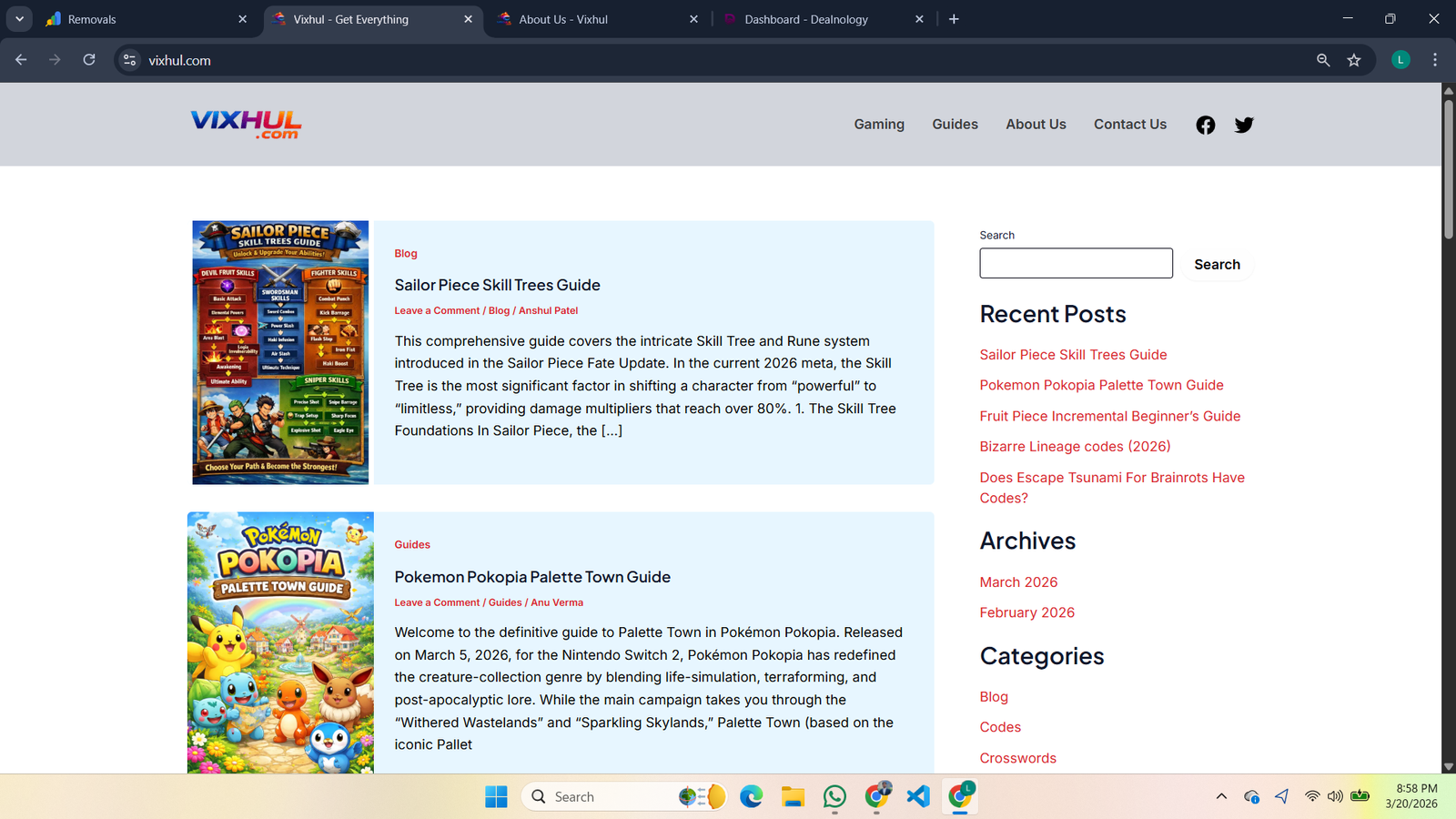This screenshot has height=819, width=1456.
Task: Click the browser zoom magnifier icon
Action: pos(1323,60)
